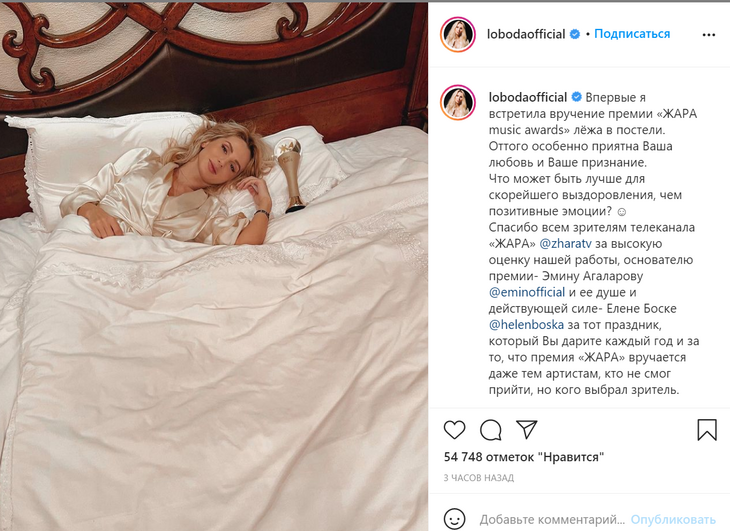Image resolution: width=730 pixels, height=531 pixels.
Task: Open the @zharatv mention
Action: point(566,244)
